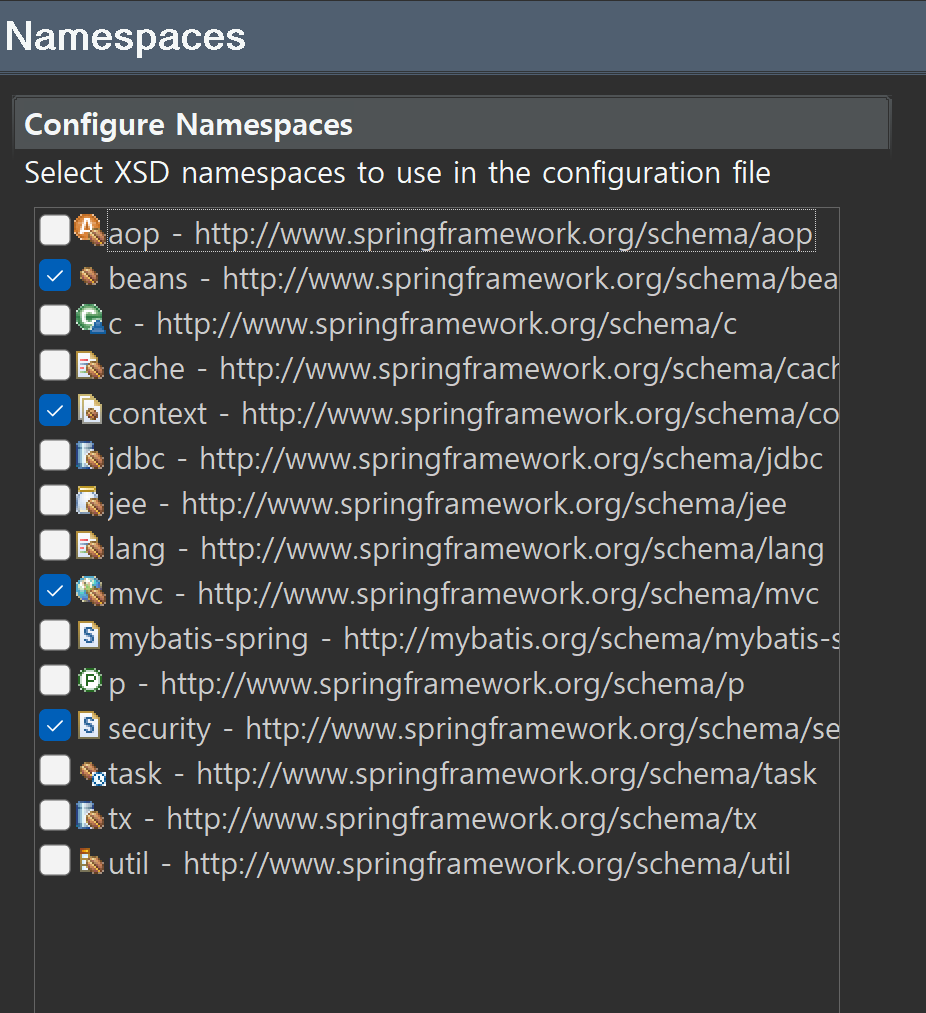Check the c namespace checkbox
Screen dimensions: 926x1013
point(55,320)
